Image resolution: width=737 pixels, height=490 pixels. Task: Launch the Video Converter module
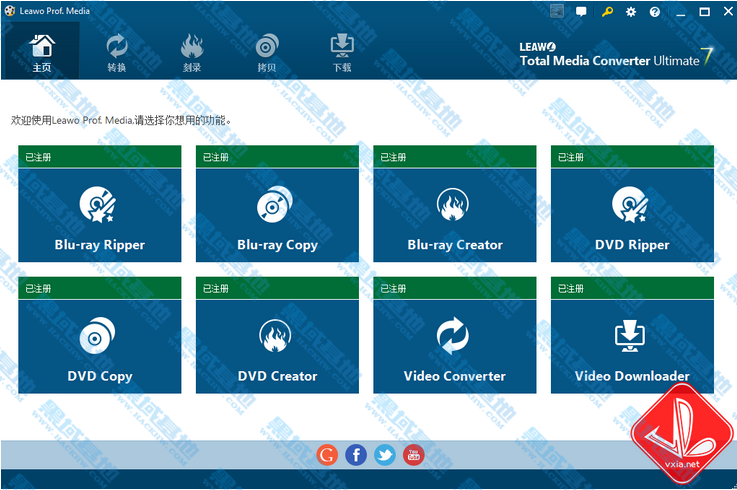pos(455,347)
